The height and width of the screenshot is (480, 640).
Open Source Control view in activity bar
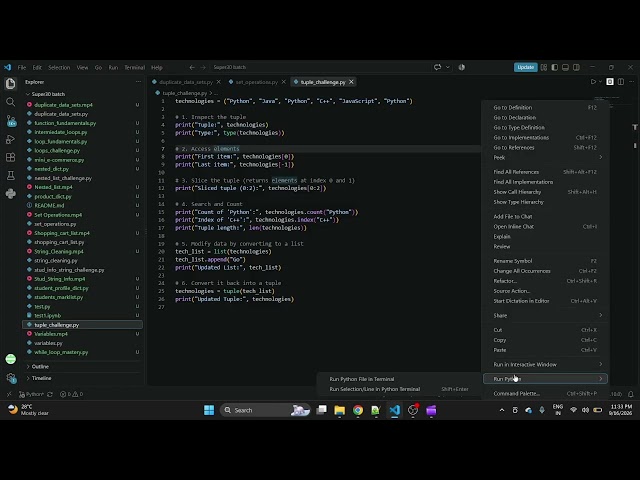pyautogui.click(x=11, y=121)
